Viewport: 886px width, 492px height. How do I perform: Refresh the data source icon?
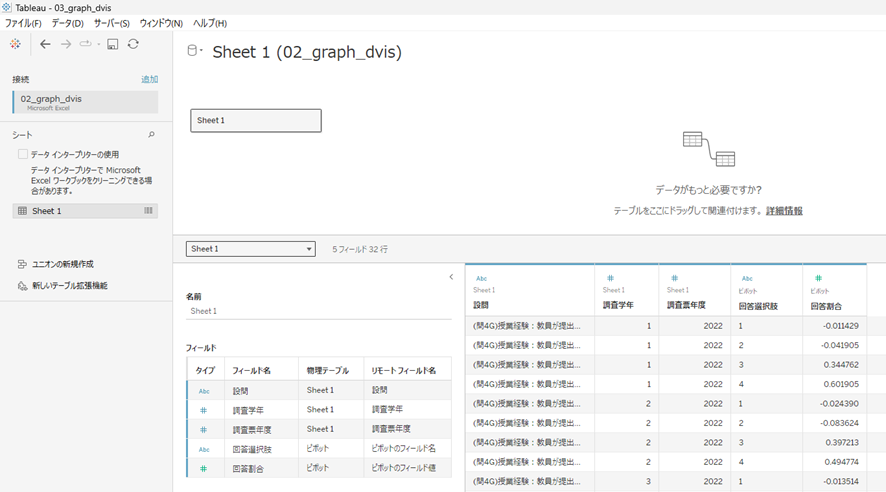pos(133,44)
